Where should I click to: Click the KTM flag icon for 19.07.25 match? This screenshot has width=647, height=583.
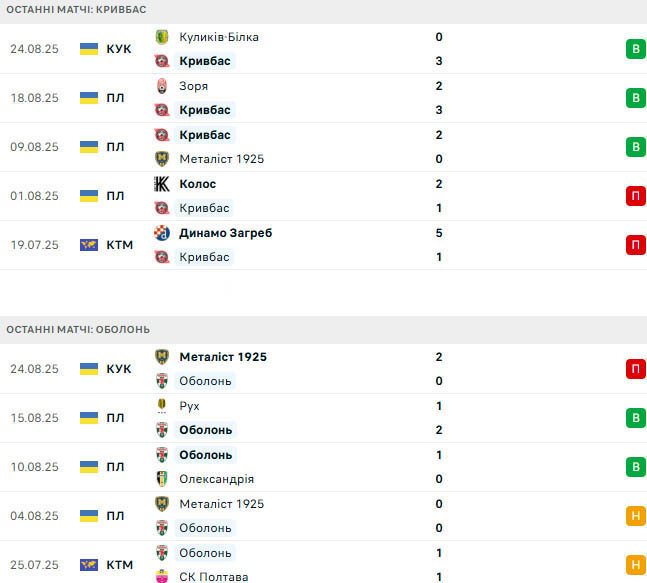pyautogui.click(x=89, y=245)
